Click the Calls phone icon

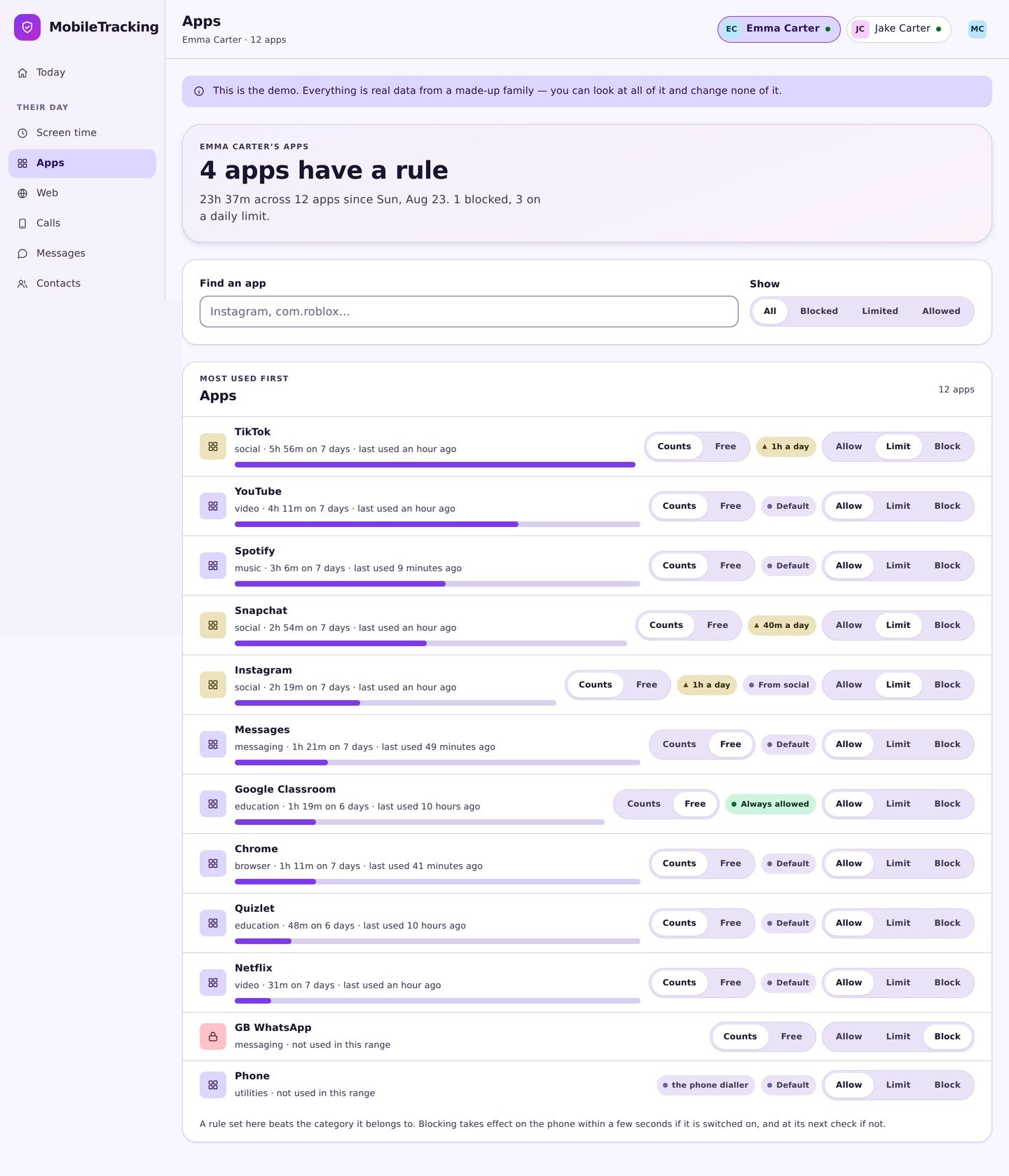click(22, 224)
